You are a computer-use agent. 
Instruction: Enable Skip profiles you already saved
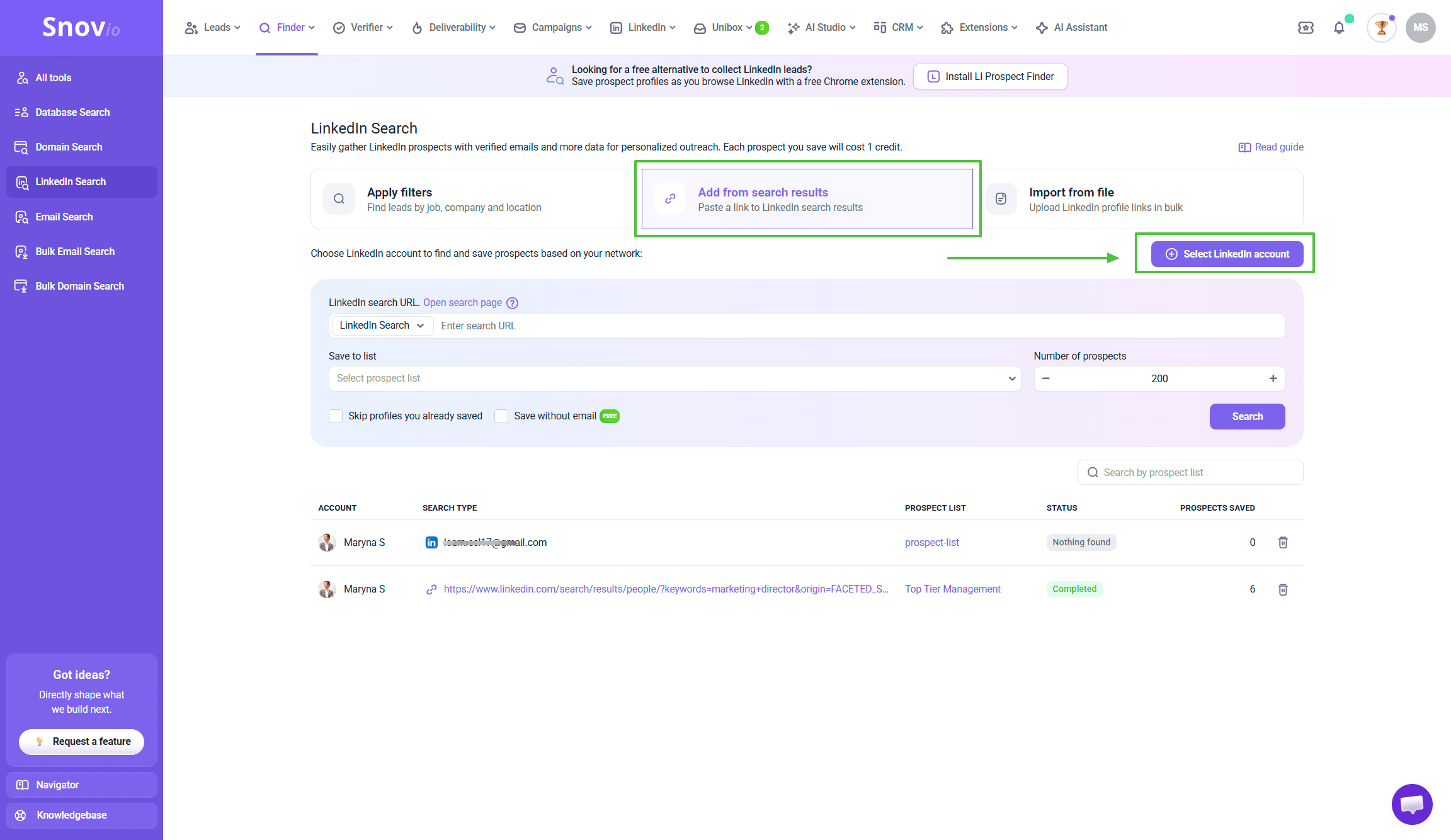(336, 416)
